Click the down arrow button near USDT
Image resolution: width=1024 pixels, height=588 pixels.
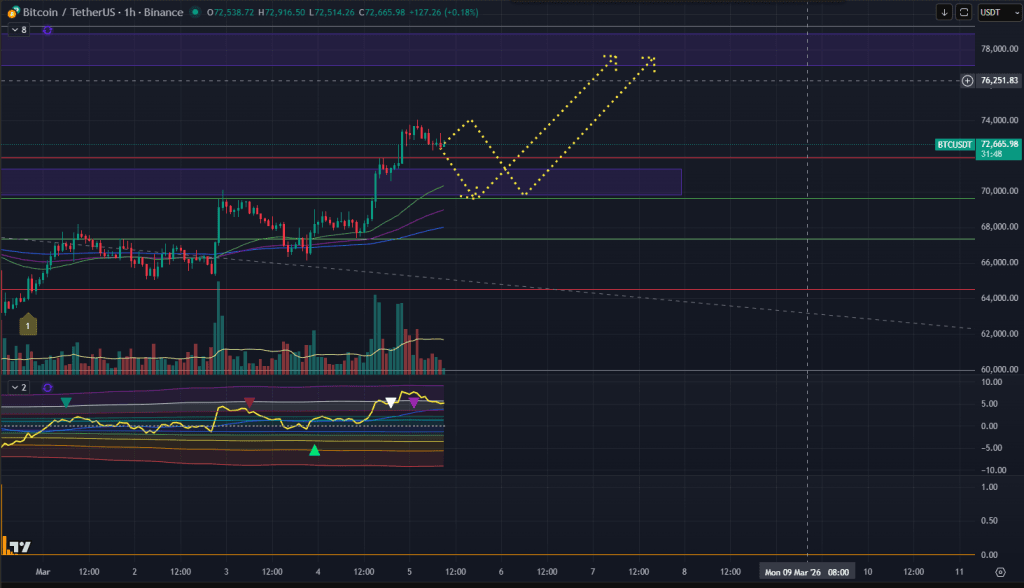[944, 12]
